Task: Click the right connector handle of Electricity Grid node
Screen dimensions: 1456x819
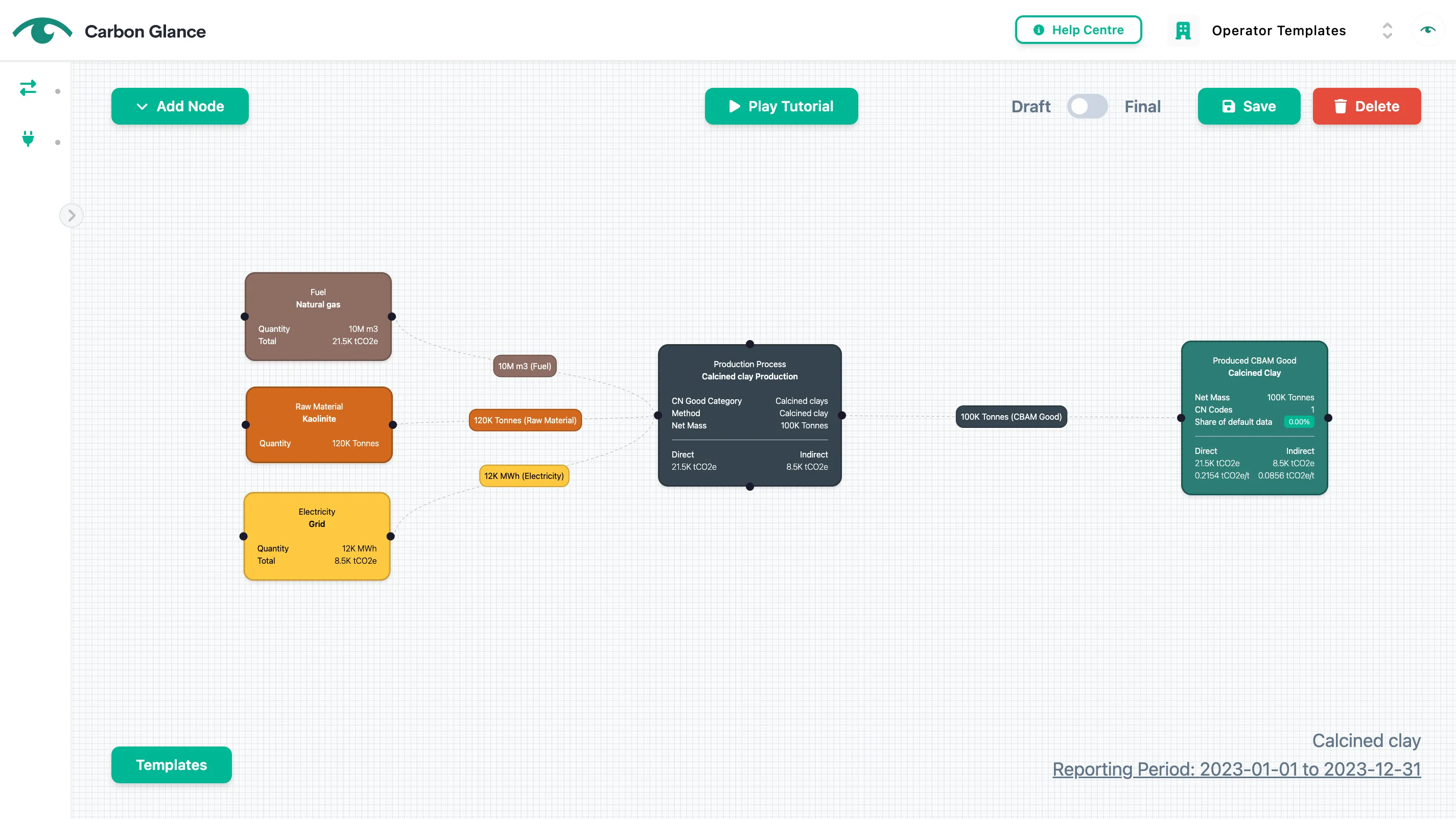Action: pos(390,536)
